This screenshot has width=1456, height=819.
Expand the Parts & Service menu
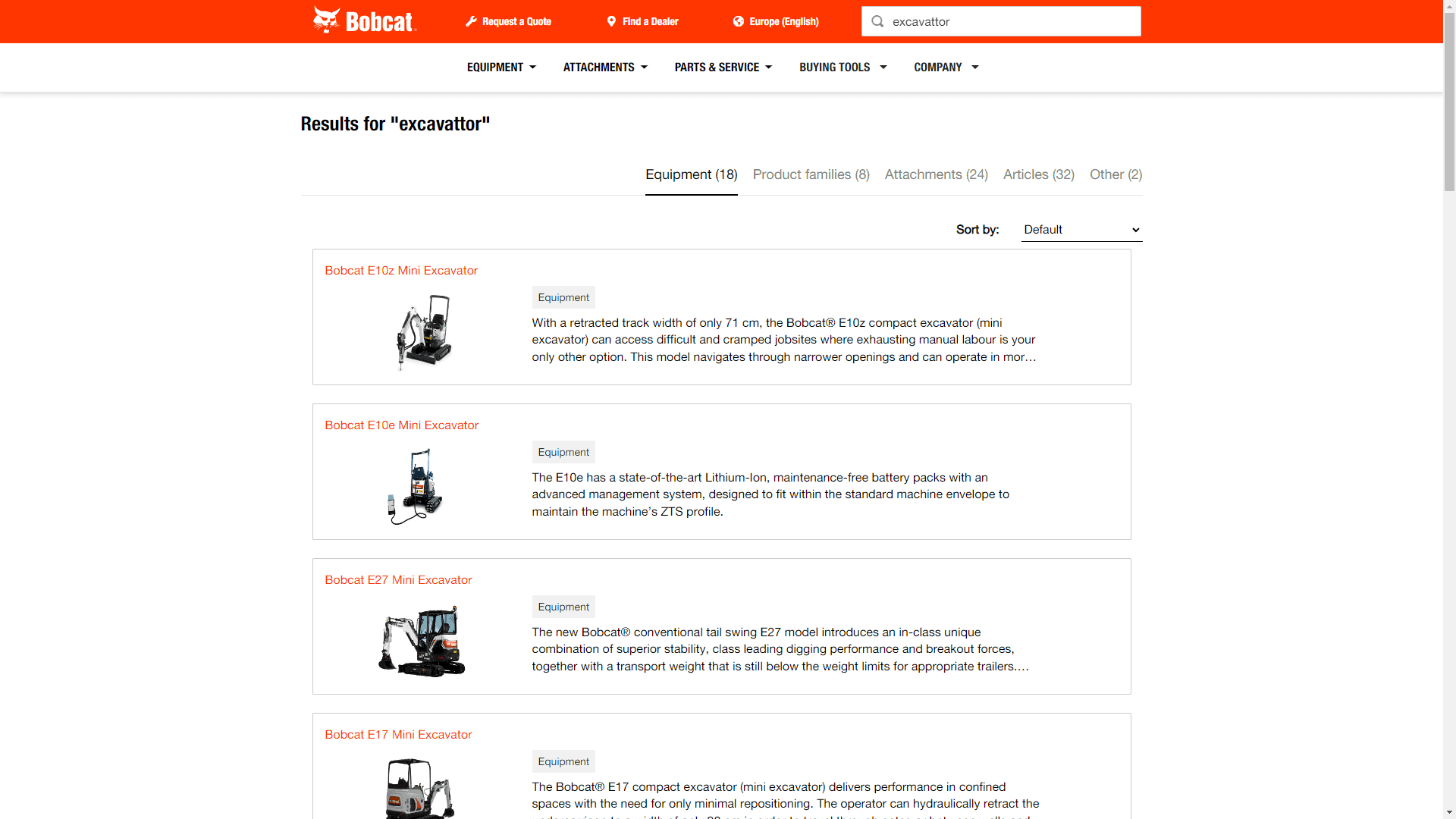click(x=723, y=67)
